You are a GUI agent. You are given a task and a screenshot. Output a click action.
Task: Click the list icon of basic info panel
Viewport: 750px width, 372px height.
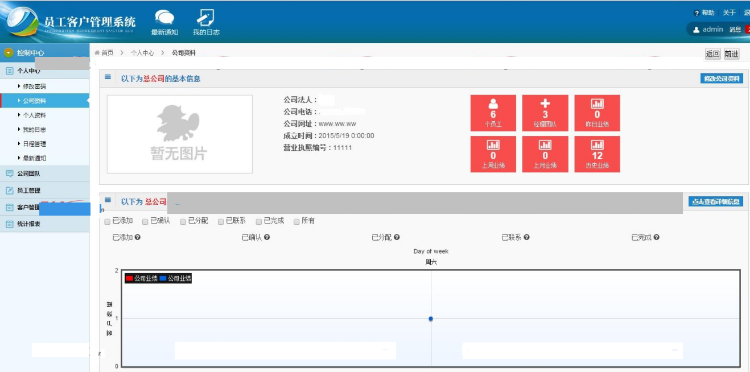point(108,77)
